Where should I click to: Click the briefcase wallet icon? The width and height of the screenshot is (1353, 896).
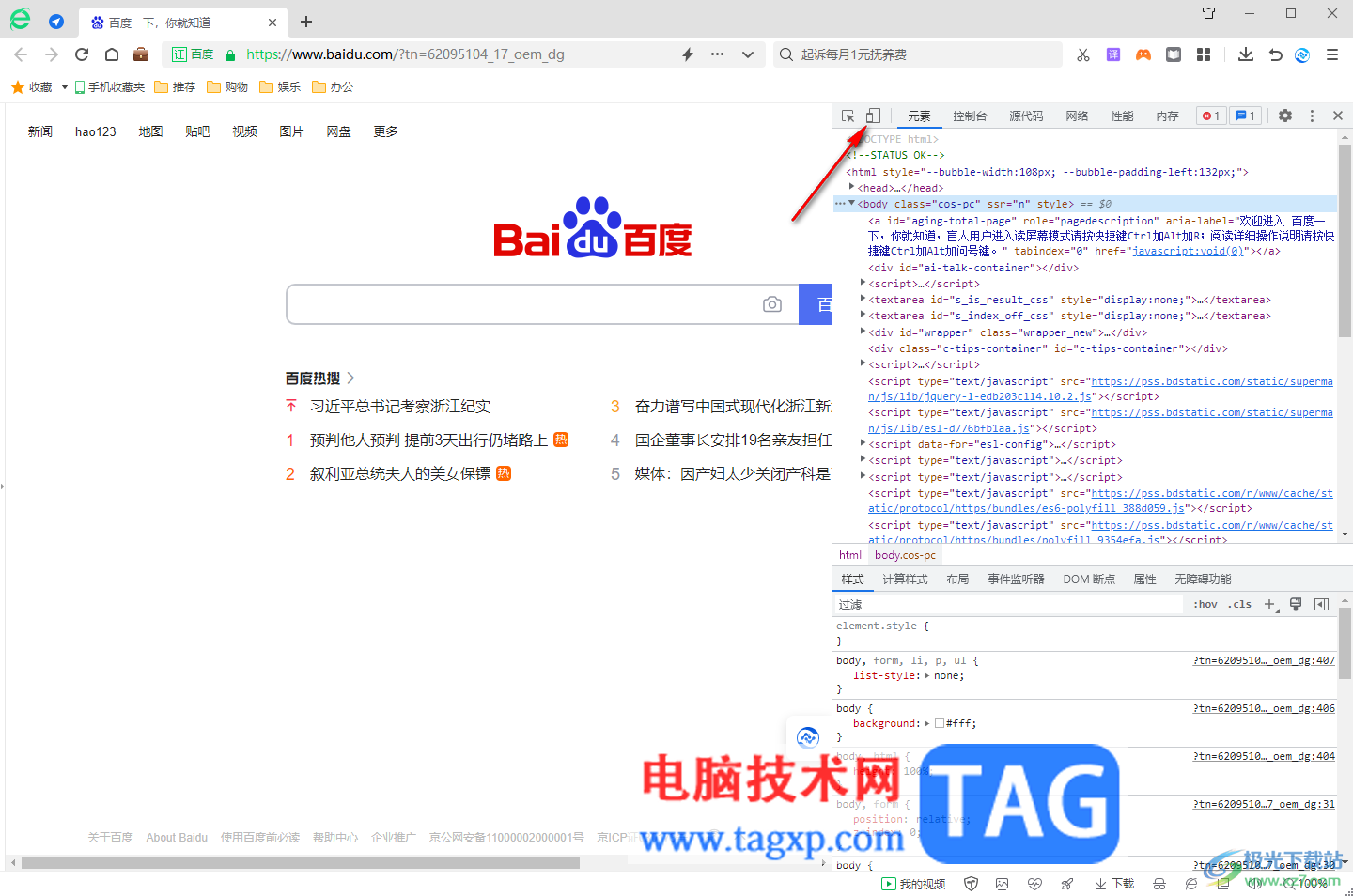(141, 54)
